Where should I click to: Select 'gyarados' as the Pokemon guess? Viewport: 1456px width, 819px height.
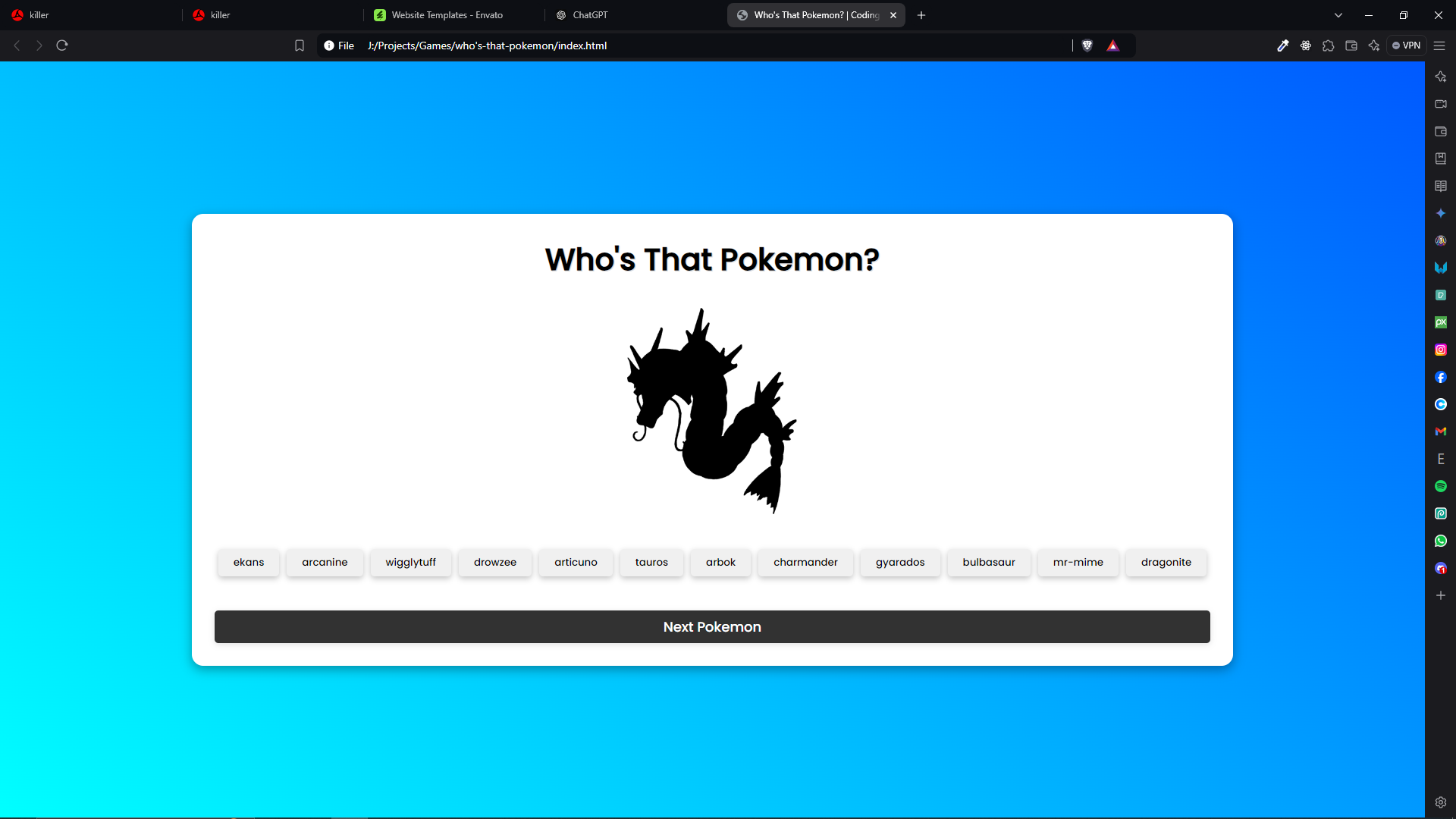click(900, 563)
